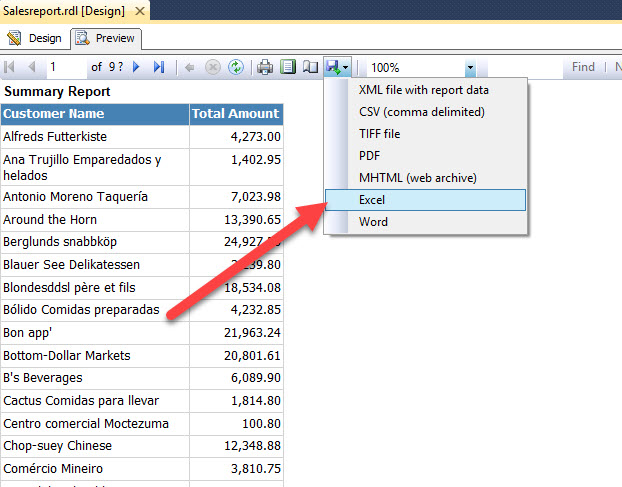The height and width of the screenshot is (487, 622).
Task: Select TIFF file export option
Action: (x=426, y=134)
